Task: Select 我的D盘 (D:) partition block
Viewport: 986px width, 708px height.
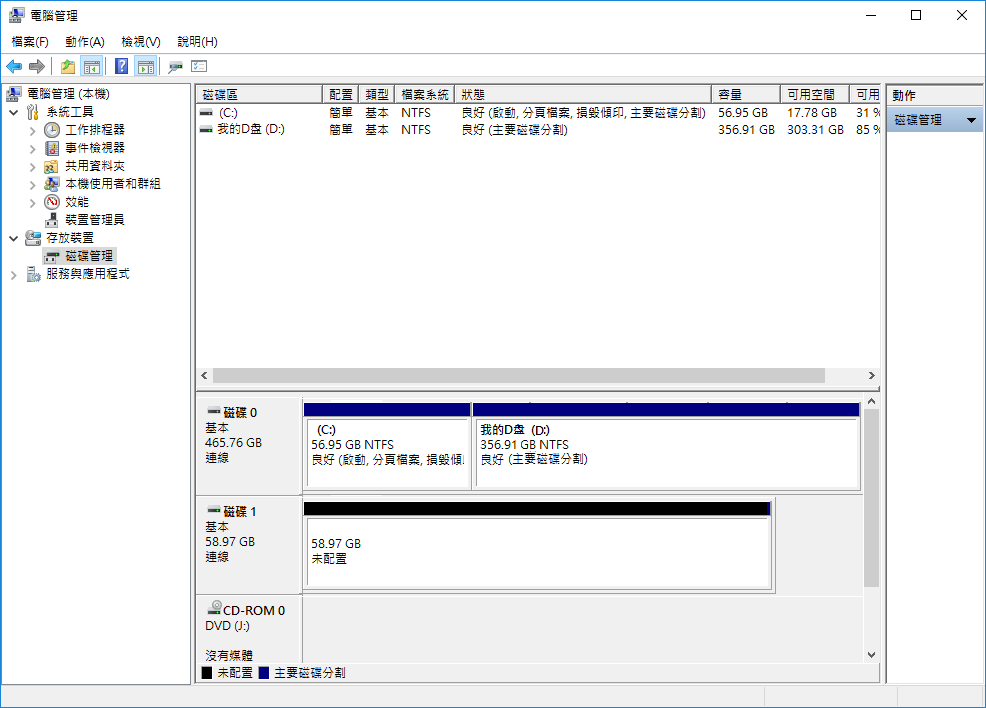Action: (667, 446)
